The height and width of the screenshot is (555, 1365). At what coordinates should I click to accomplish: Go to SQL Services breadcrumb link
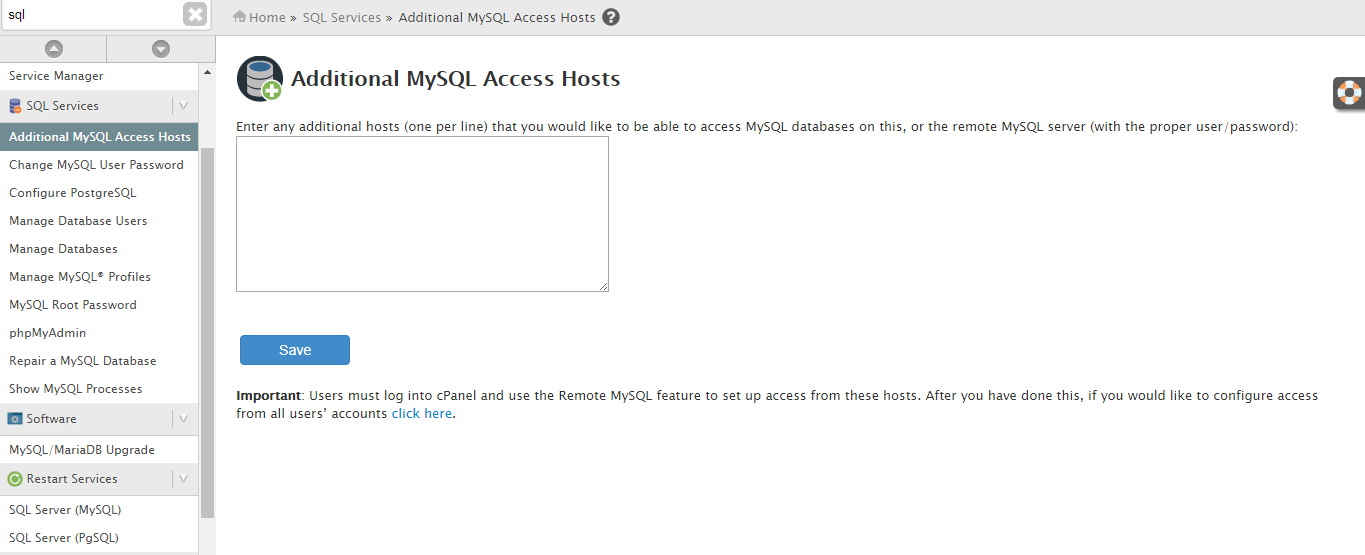point(341,17)
